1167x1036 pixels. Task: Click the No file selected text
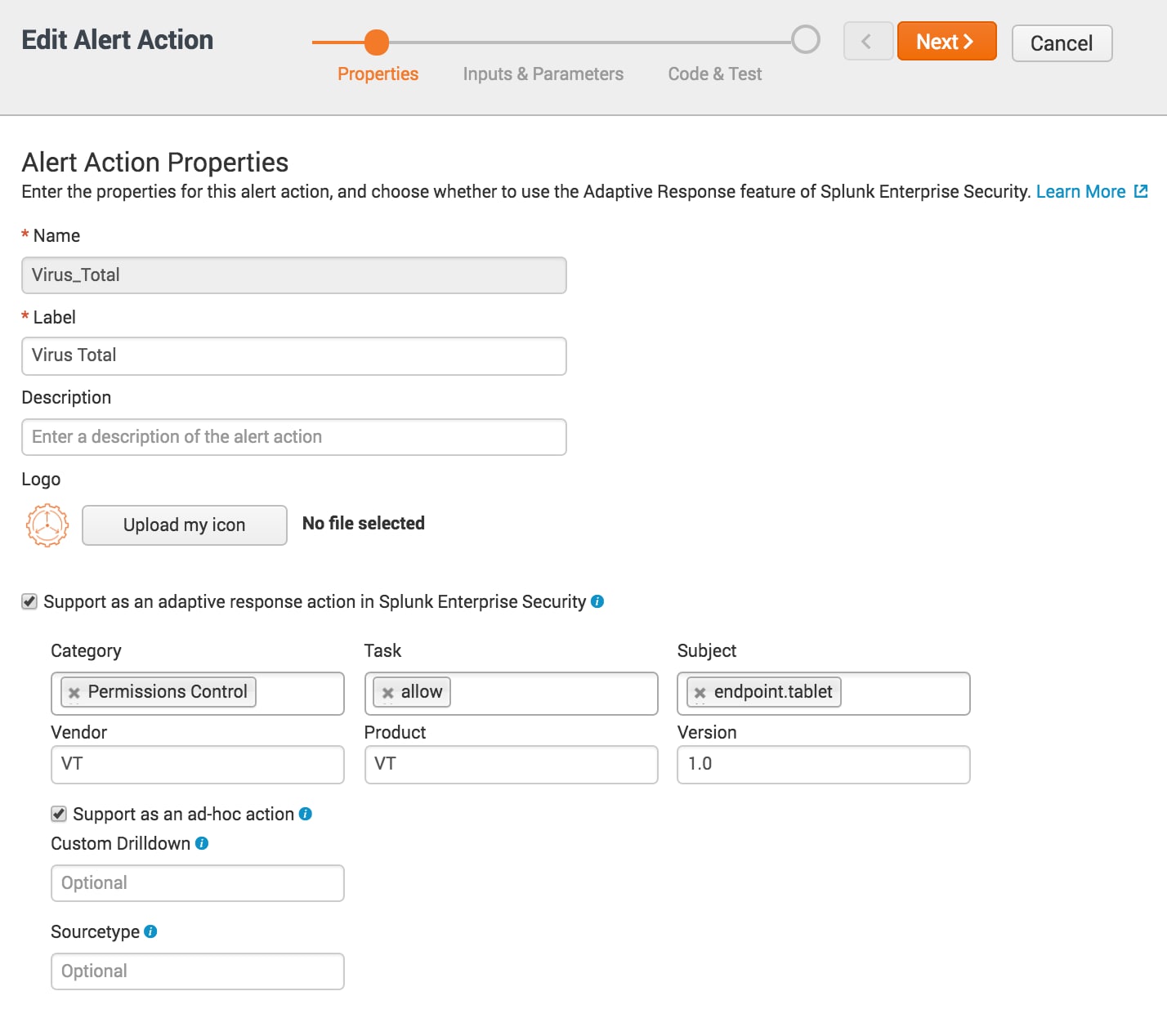tap(364, 524)
